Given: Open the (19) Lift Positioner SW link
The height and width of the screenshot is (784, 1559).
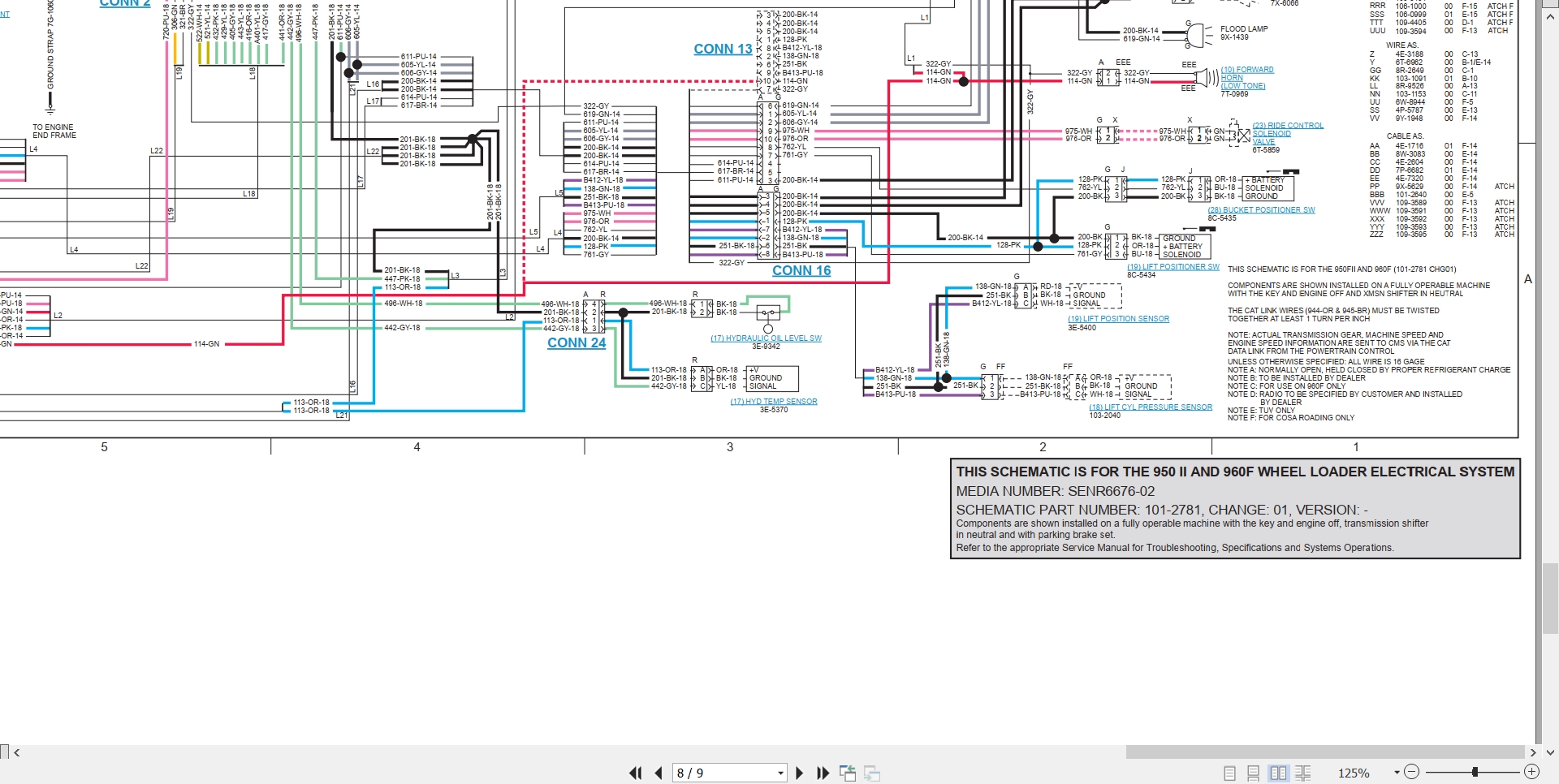Looking at the screenshot, I should pos(1173,267).
